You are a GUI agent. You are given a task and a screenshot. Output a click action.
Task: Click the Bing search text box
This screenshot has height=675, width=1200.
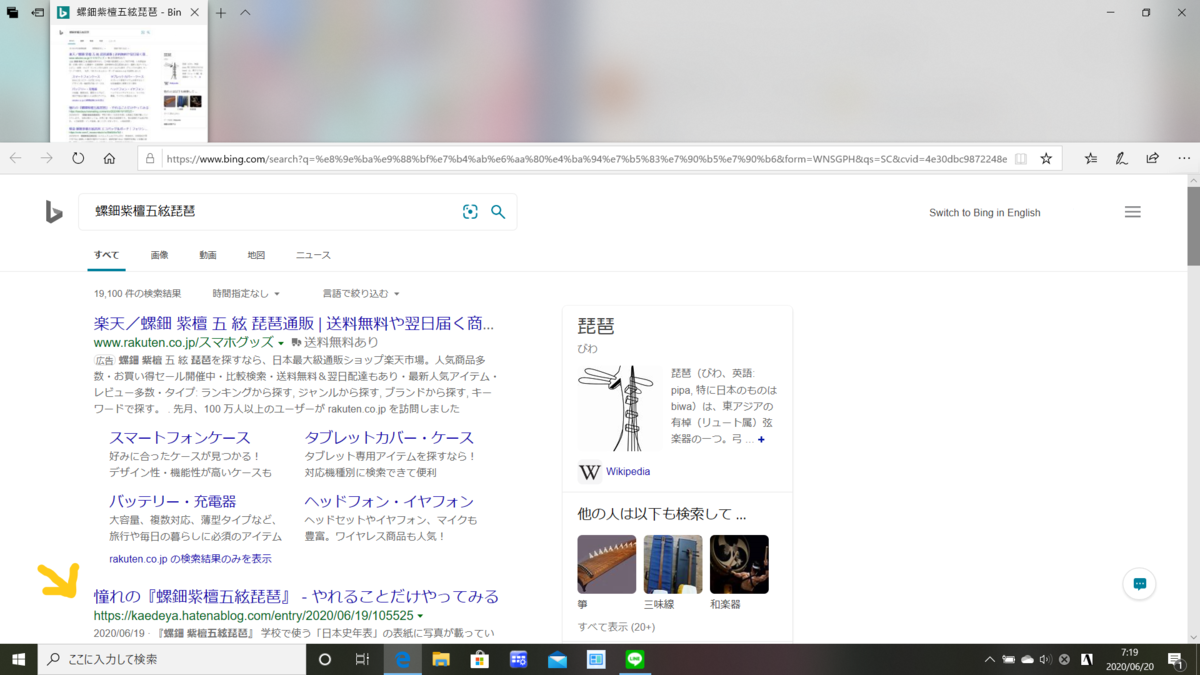(x=270, y=212)
